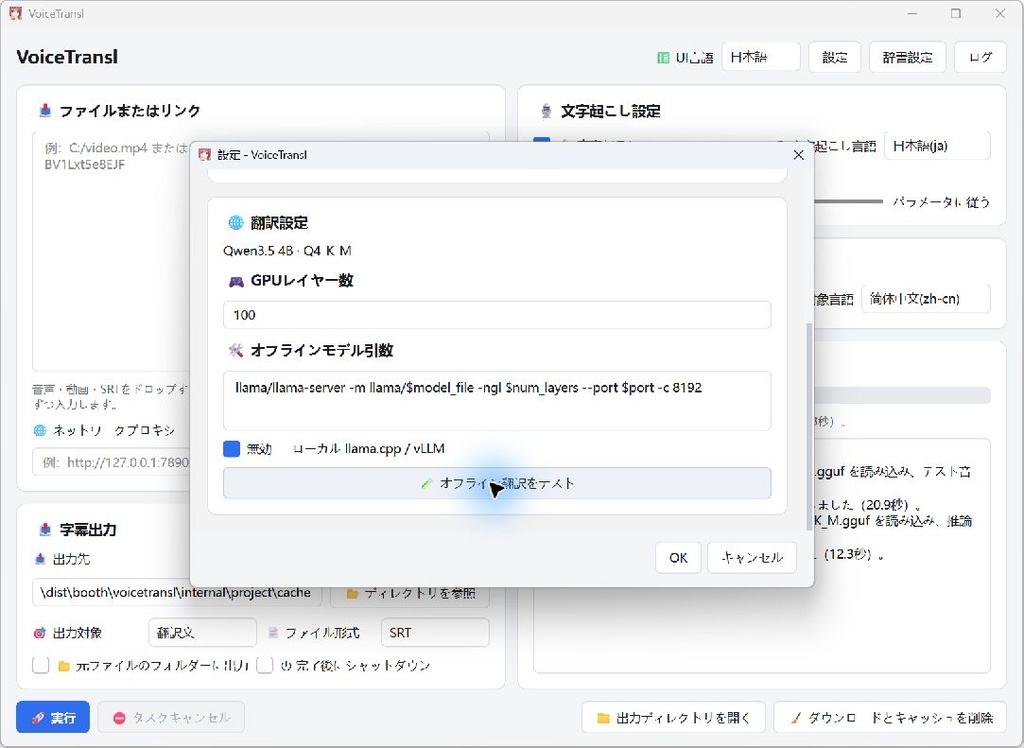This screenshot has height=748, width=1024.
Task: Click the target icon beside 出力対象
Action: pos(40,633)
